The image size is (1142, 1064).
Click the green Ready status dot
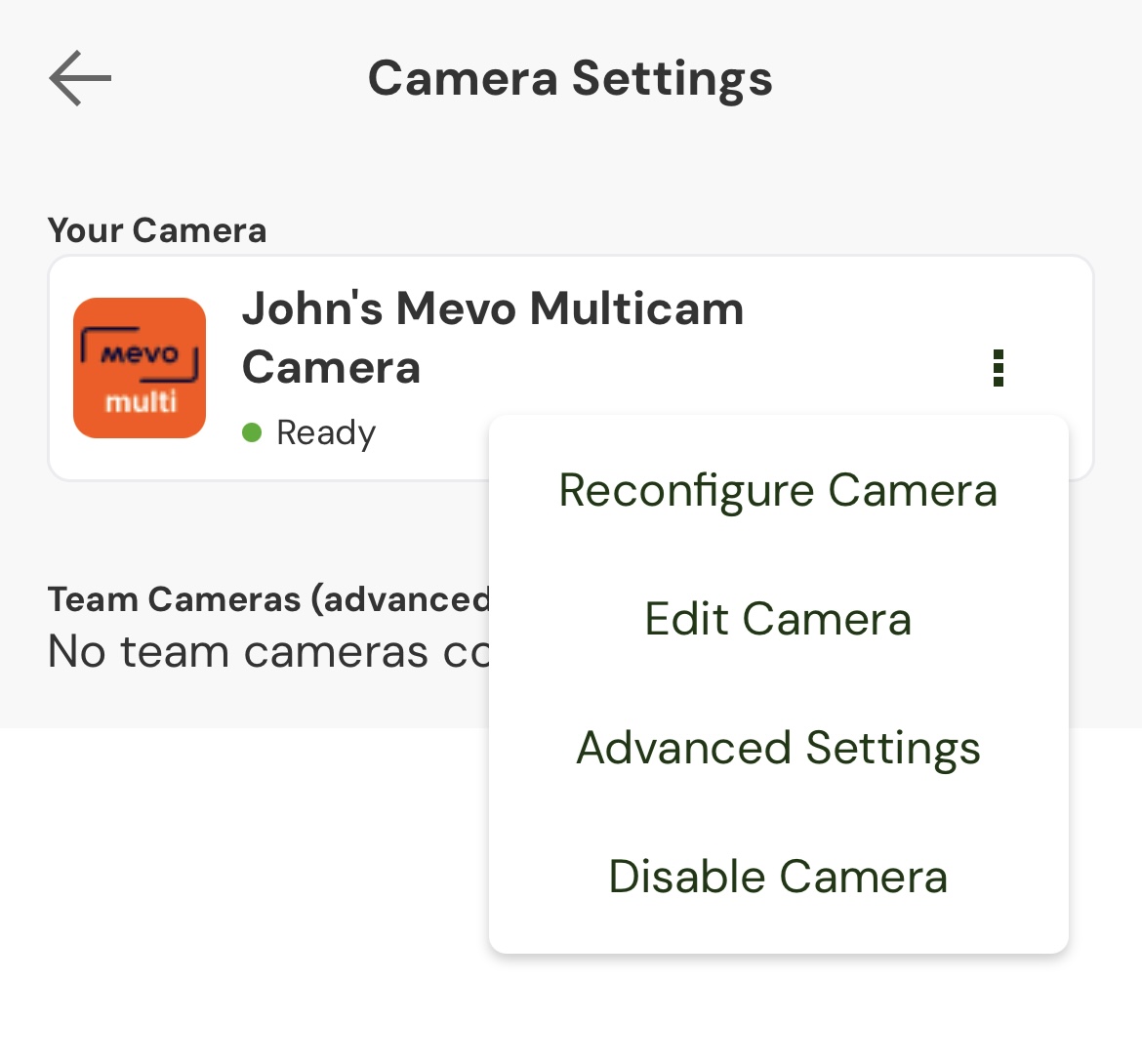[252, 432]
